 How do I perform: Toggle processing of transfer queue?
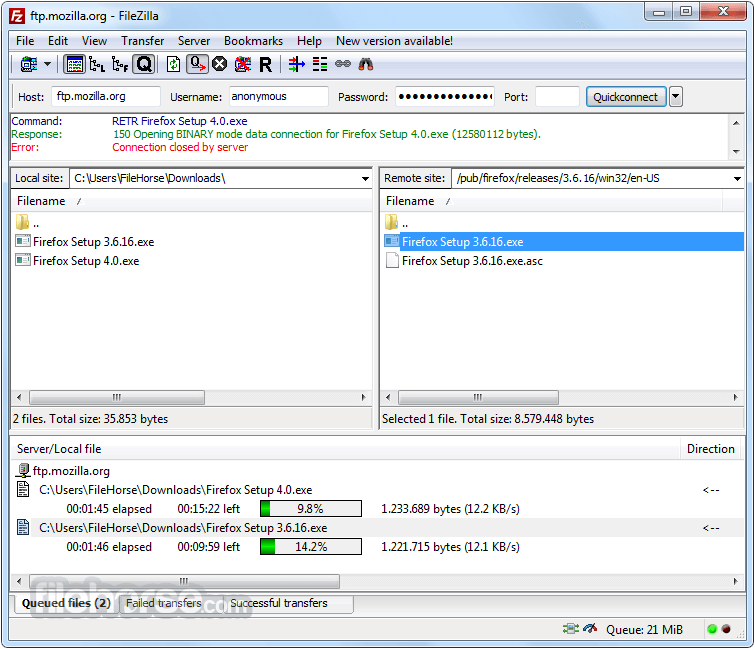tap(197, 64)
